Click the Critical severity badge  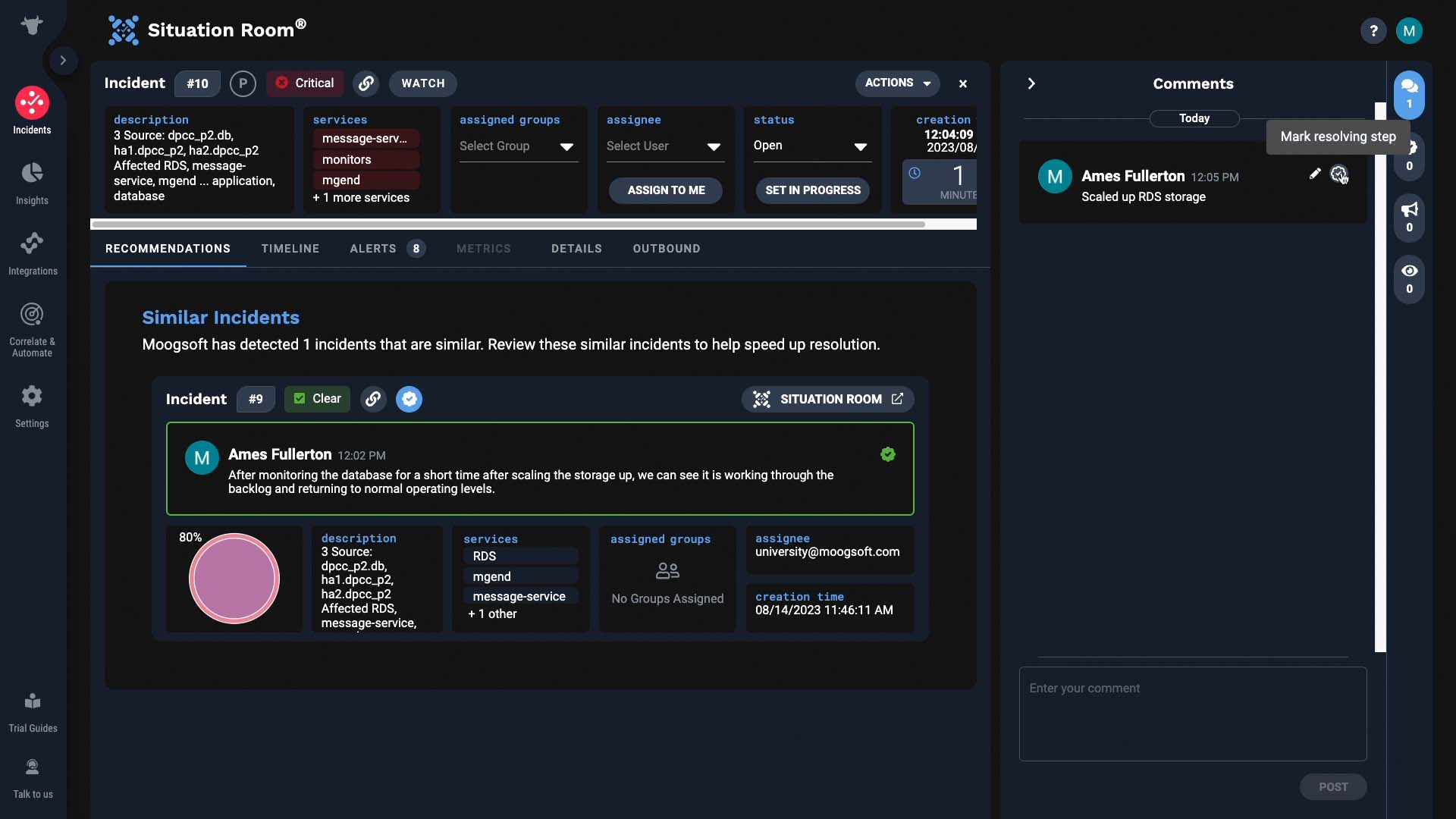(x=305, y=83)
